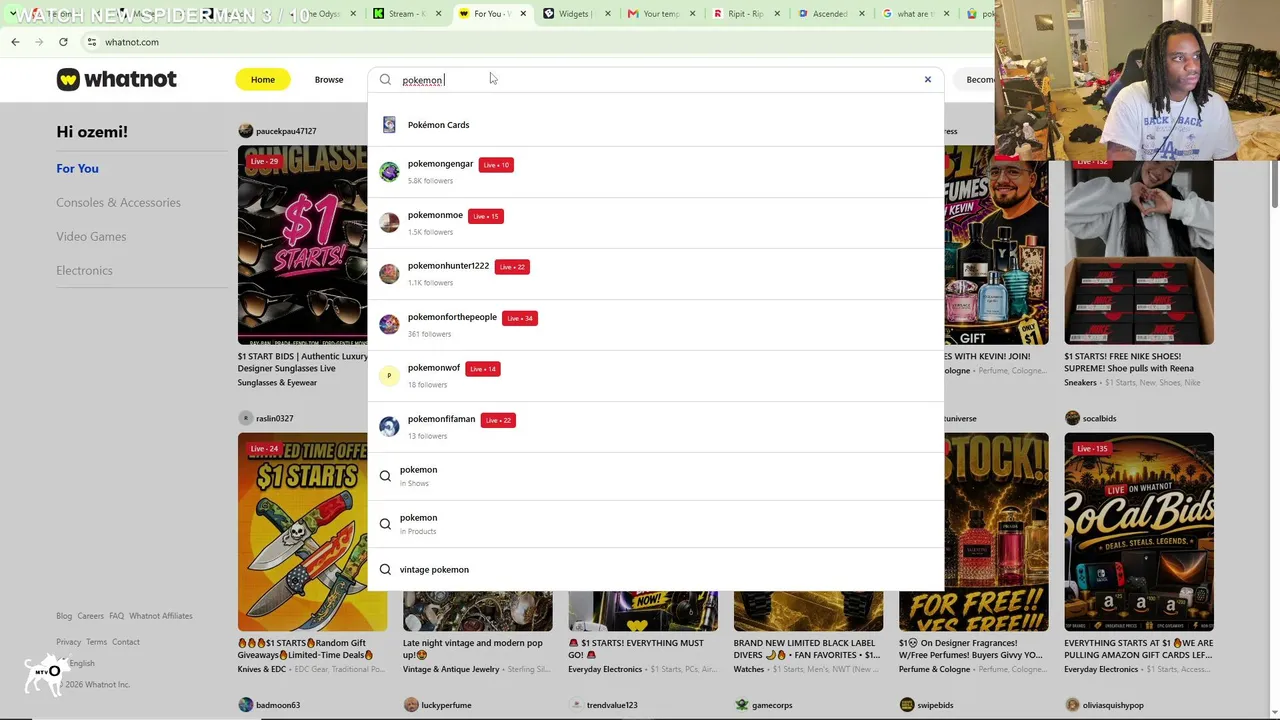Select the vintage pokemon search suggestion
1280x720 pixels.
[x=656, y=570]
